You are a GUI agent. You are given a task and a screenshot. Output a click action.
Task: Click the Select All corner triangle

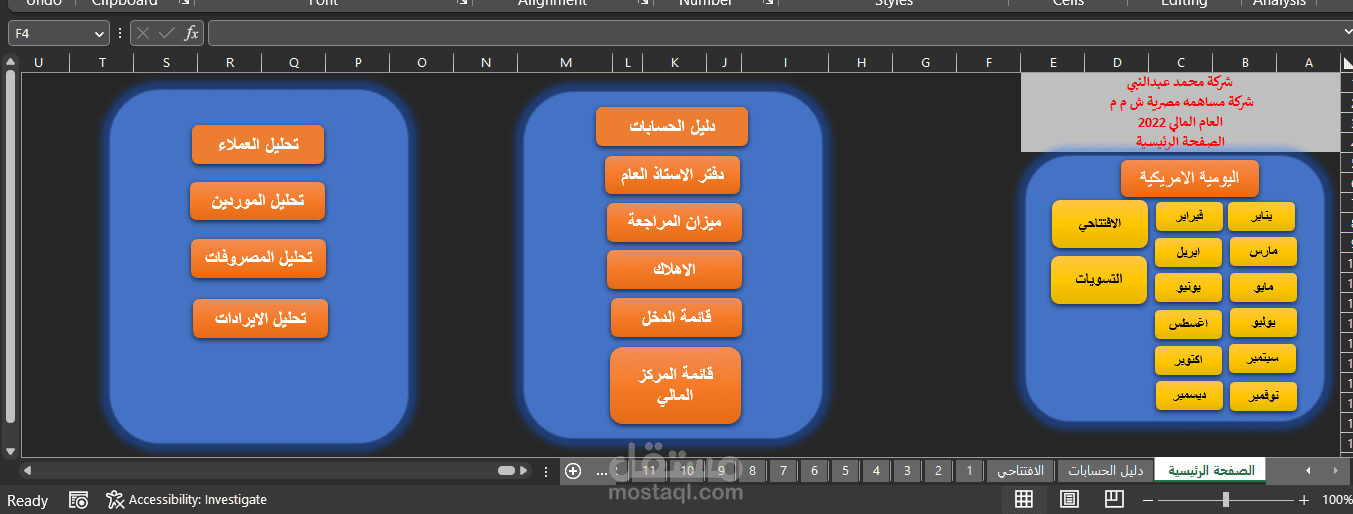(1346, 63)
